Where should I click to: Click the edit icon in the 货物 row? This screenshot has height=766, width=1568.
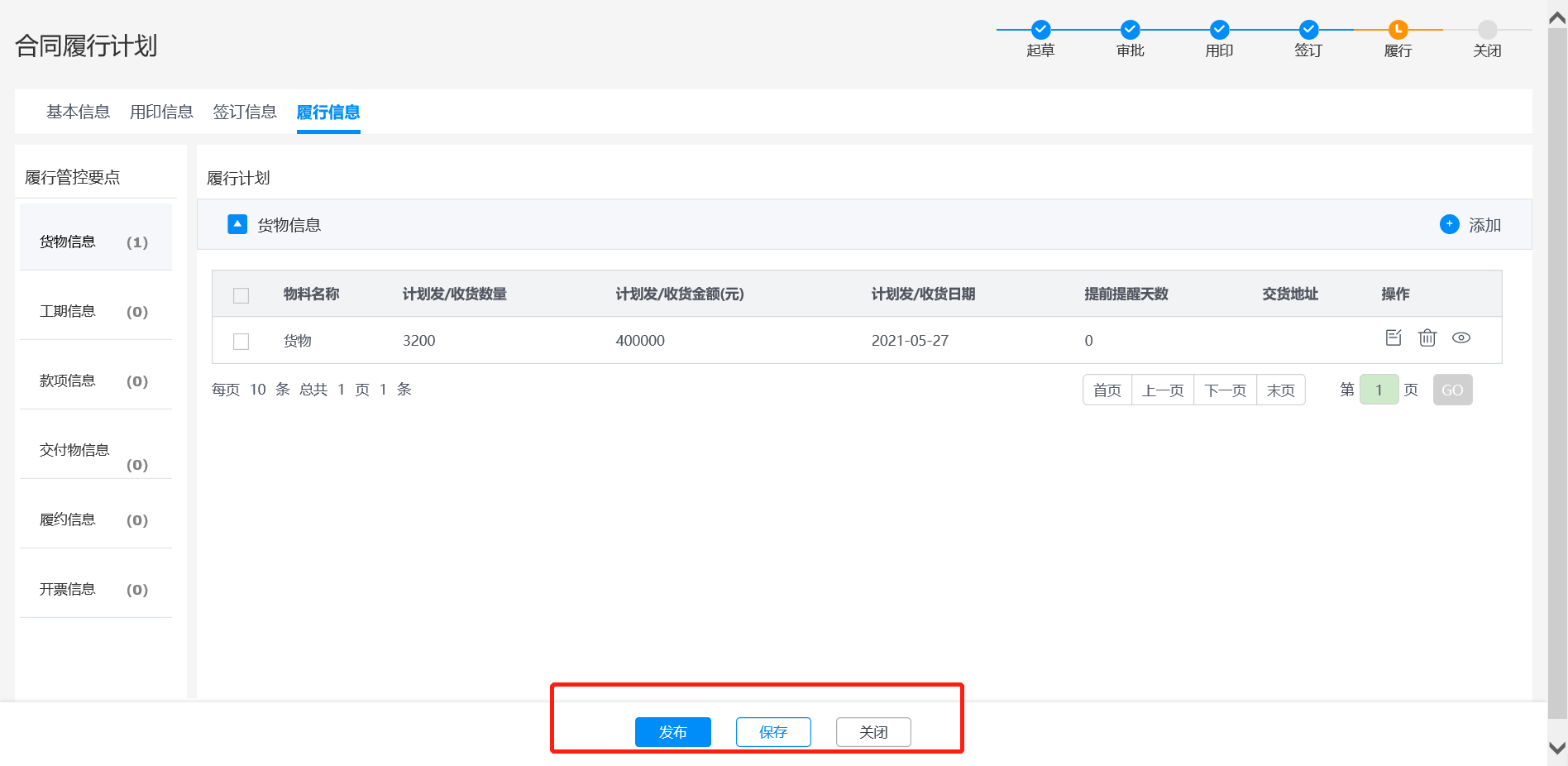pyautogui.click(x=1394, y=338)
